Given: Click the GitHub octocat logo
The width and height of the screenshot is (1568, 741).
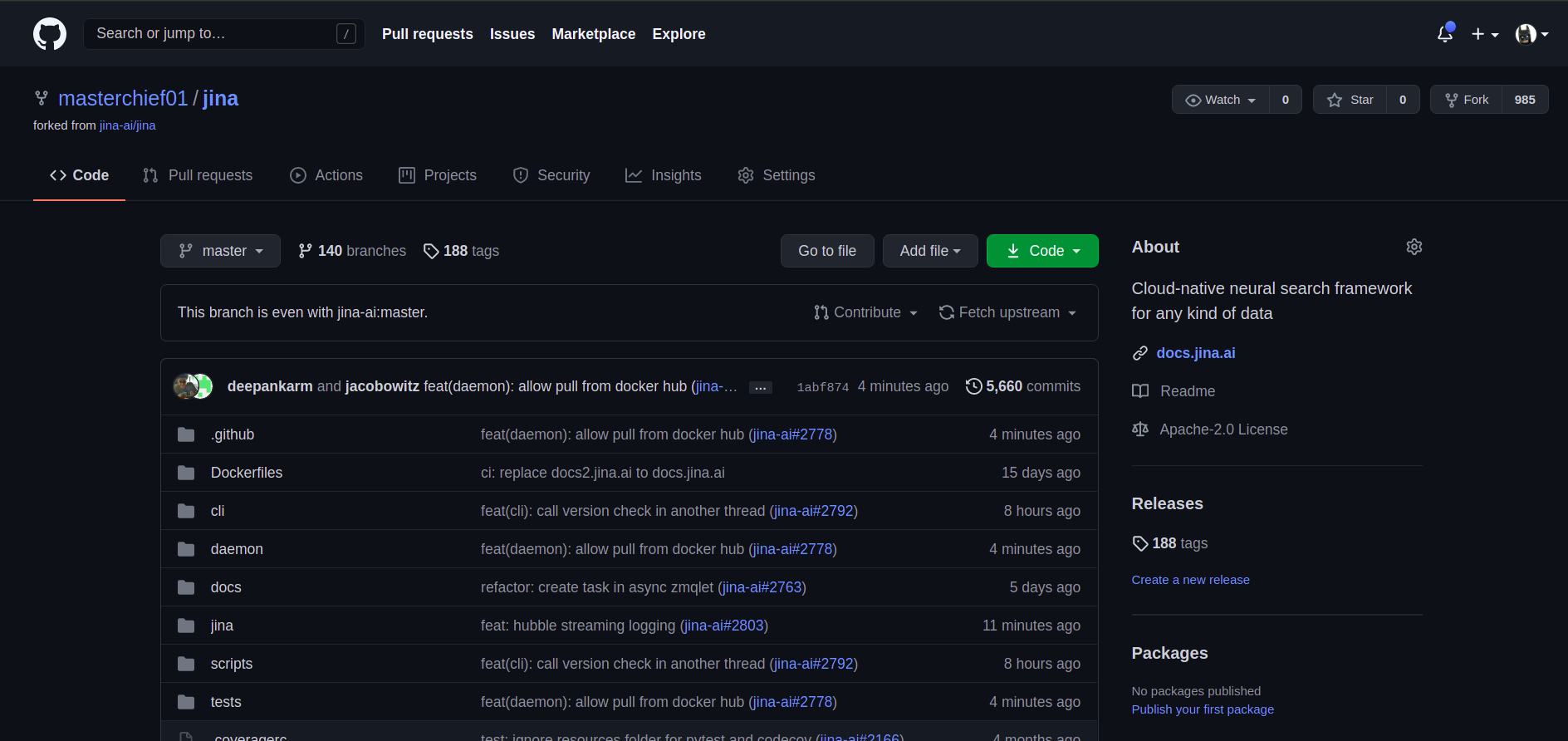Looking at the screenshot, I should [x=50, y=34].
